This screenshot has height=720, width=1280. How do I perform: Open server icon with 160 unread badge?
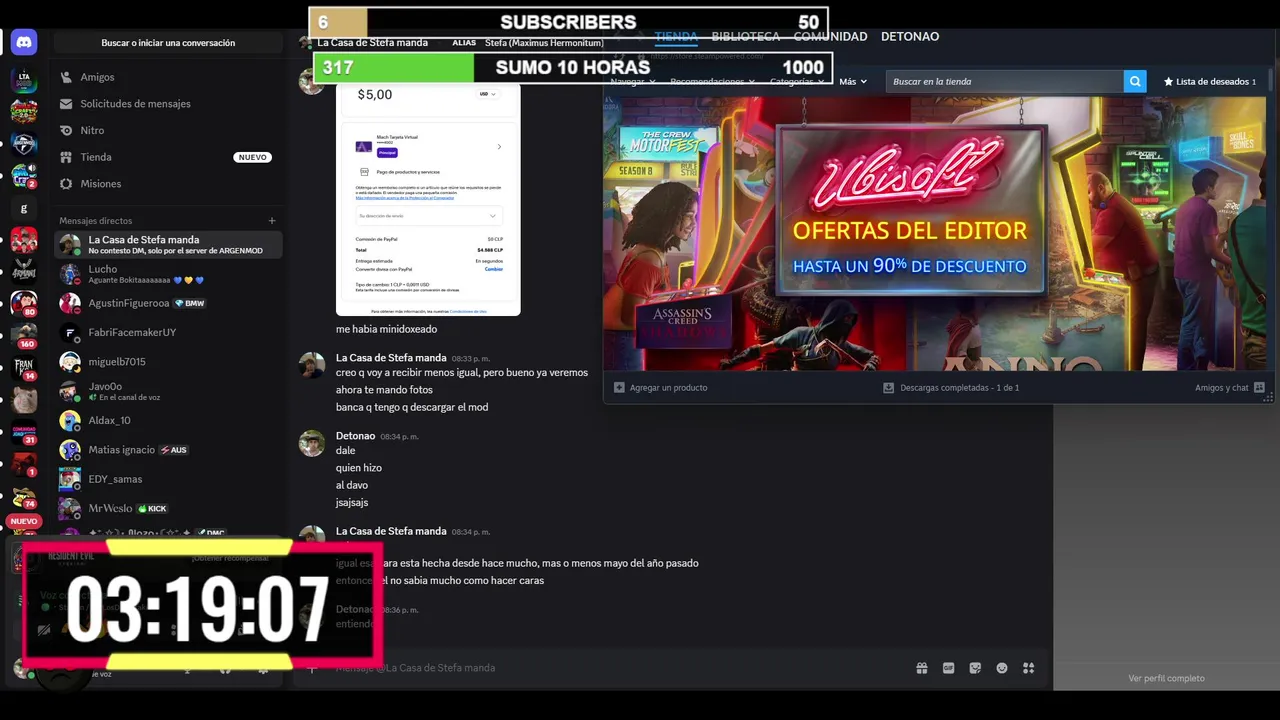(24, 335)
